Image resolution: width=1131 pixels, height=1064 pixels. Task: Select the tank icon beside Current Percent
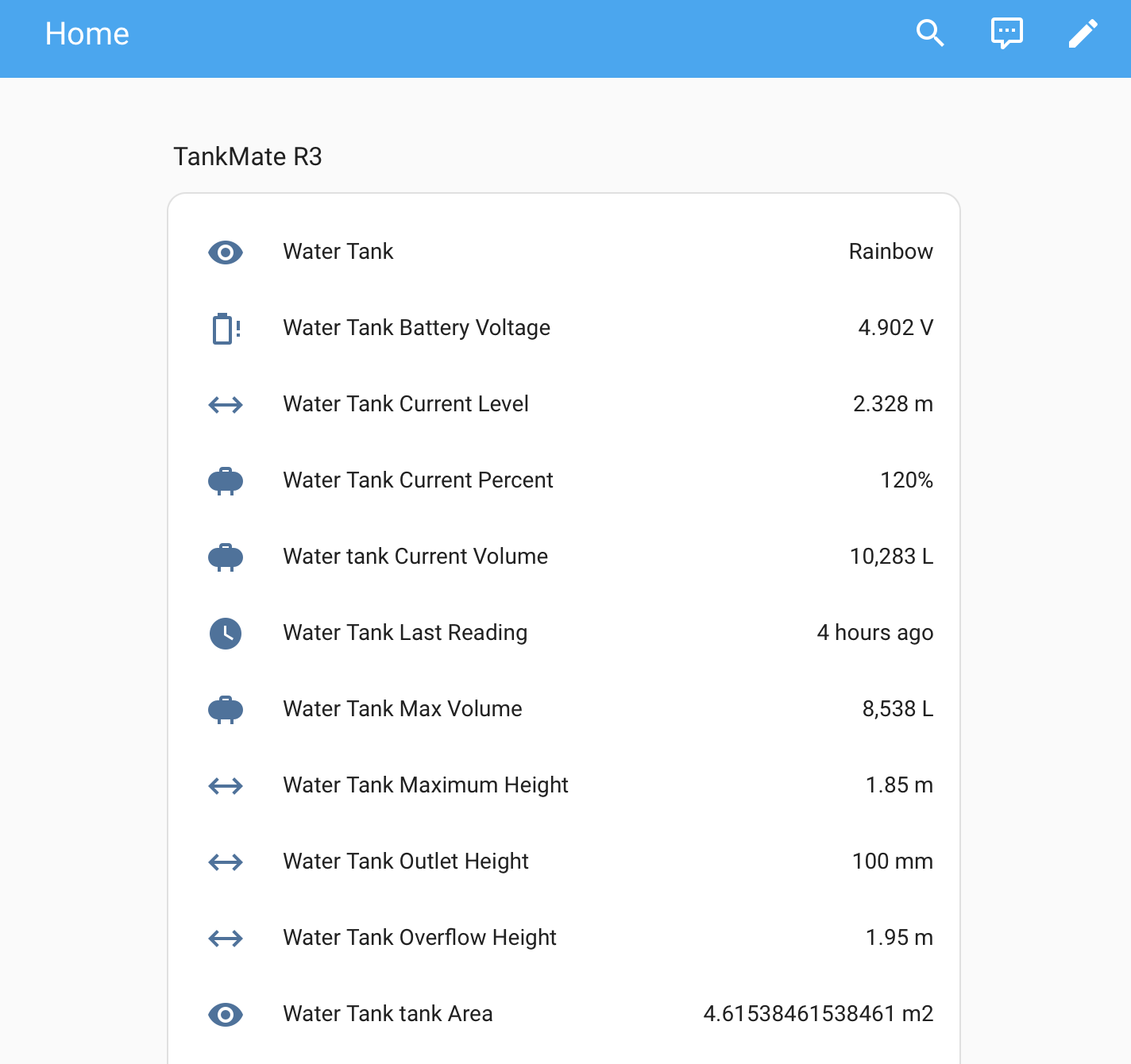226,480
